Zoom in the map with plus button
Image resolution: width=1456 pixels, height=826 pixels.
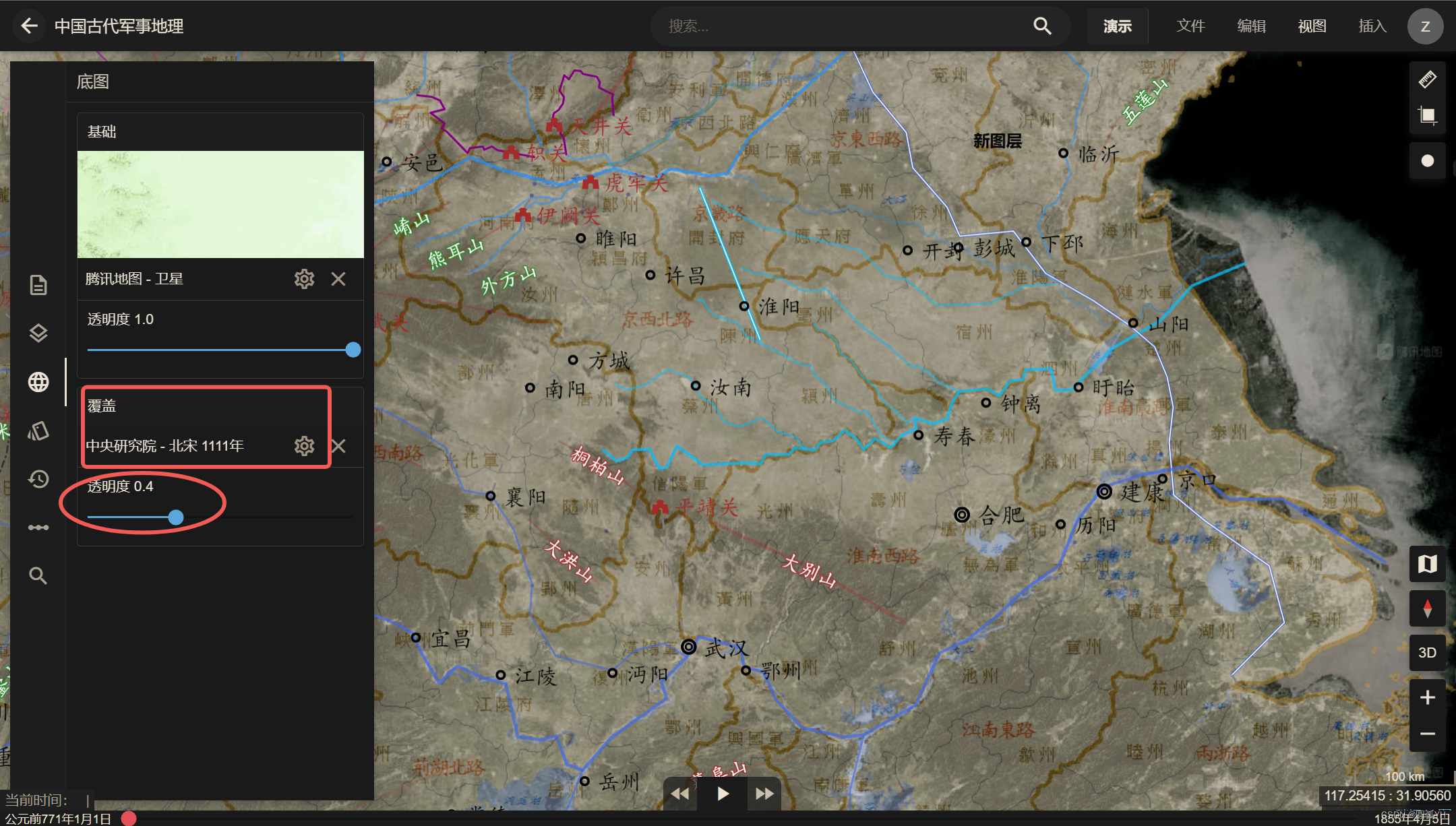(x=1427, y=697)
